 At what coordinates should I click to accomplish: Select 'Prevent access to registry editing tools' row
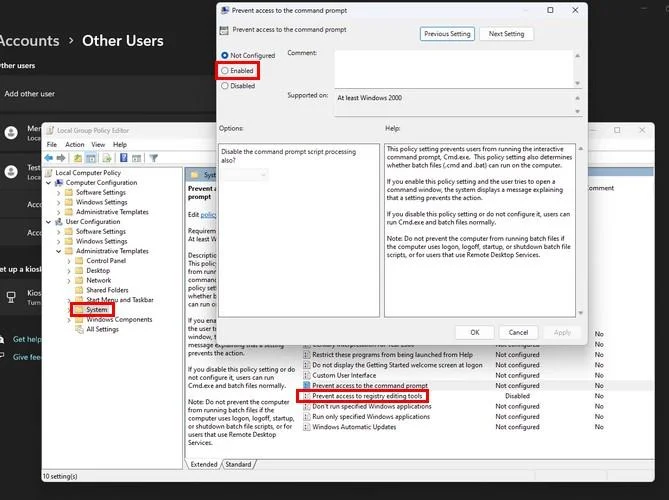(367, 396)
